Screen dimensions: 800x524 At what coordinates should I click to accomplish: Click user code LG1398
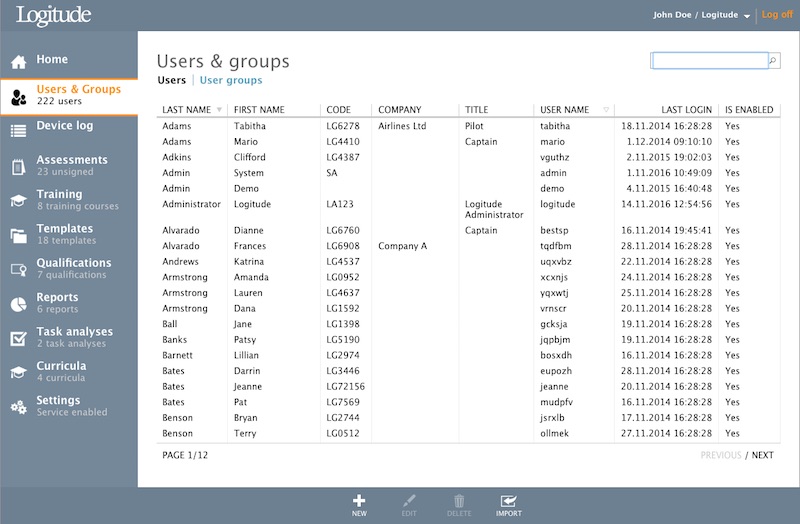click(x=343, y=324)
